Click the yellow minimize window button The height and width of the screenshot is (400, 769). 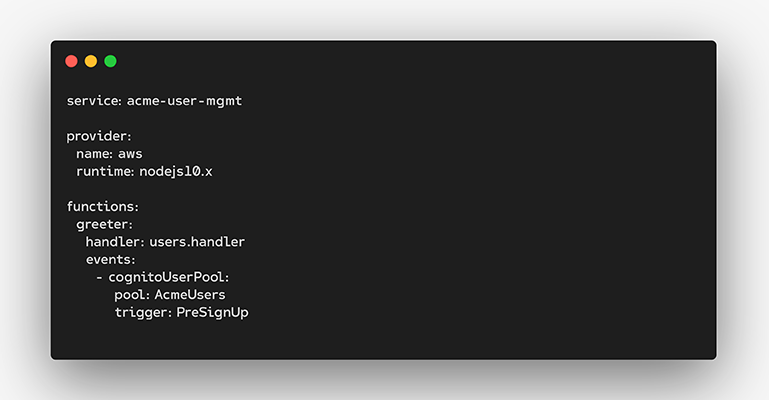click(x=91, y=61)
